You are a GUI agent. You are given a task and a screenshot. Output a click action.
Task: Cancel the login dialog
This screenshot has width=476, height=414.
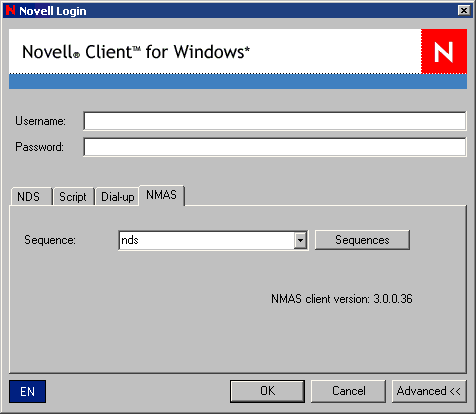coord(348,391)
